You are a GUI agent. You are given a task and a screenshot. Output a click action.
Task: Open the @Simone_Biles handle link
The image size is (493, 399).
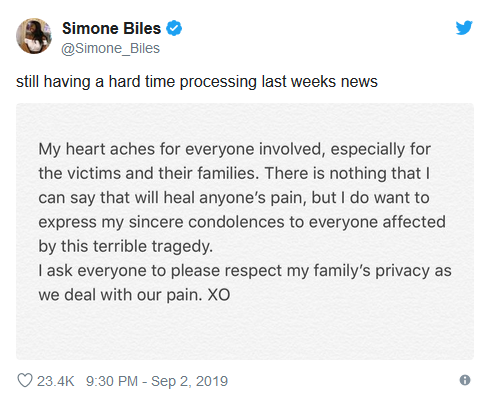[110, 48]
